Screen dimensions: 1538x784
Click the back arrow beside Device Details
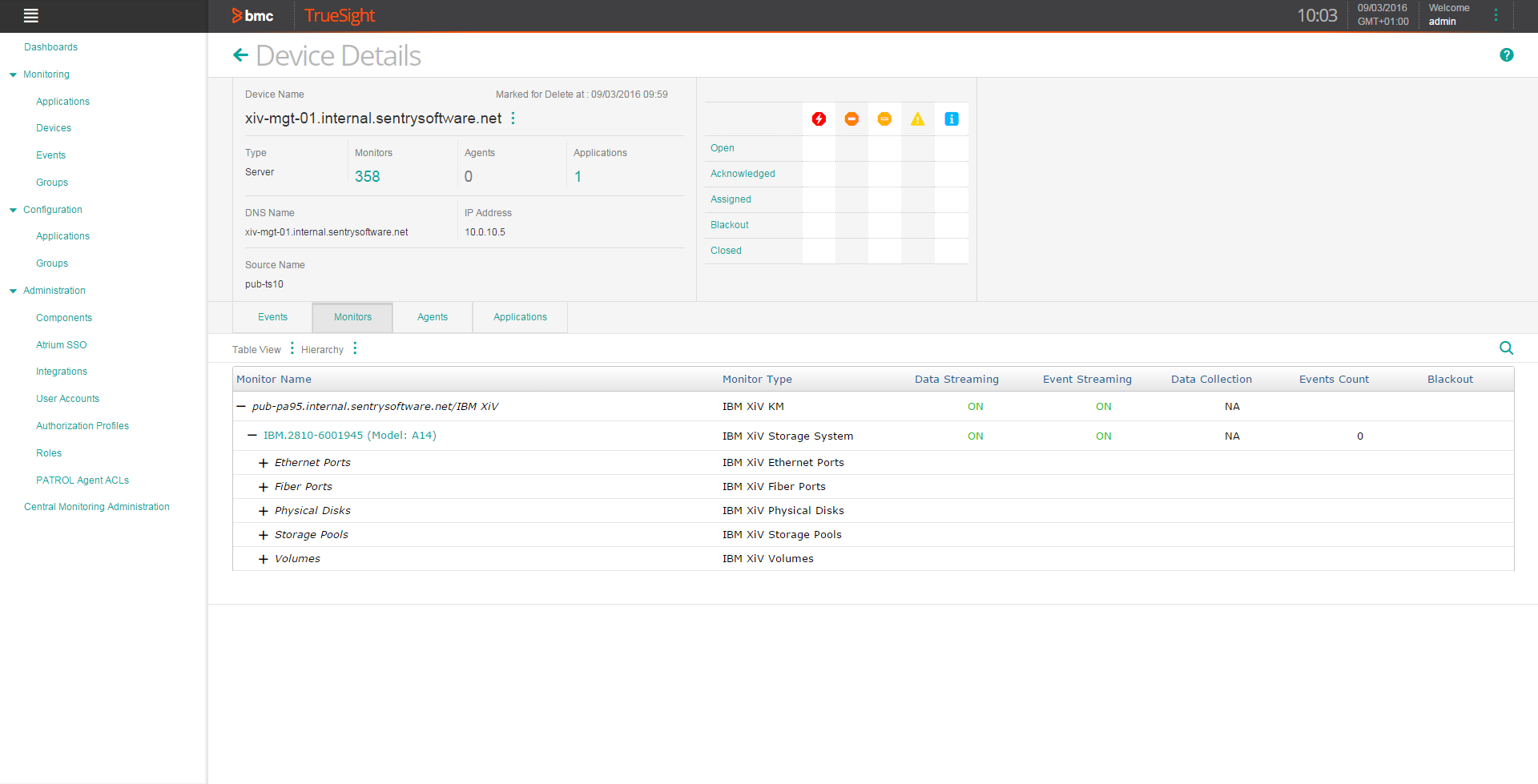pyautogui.click(x=240, y=55)
